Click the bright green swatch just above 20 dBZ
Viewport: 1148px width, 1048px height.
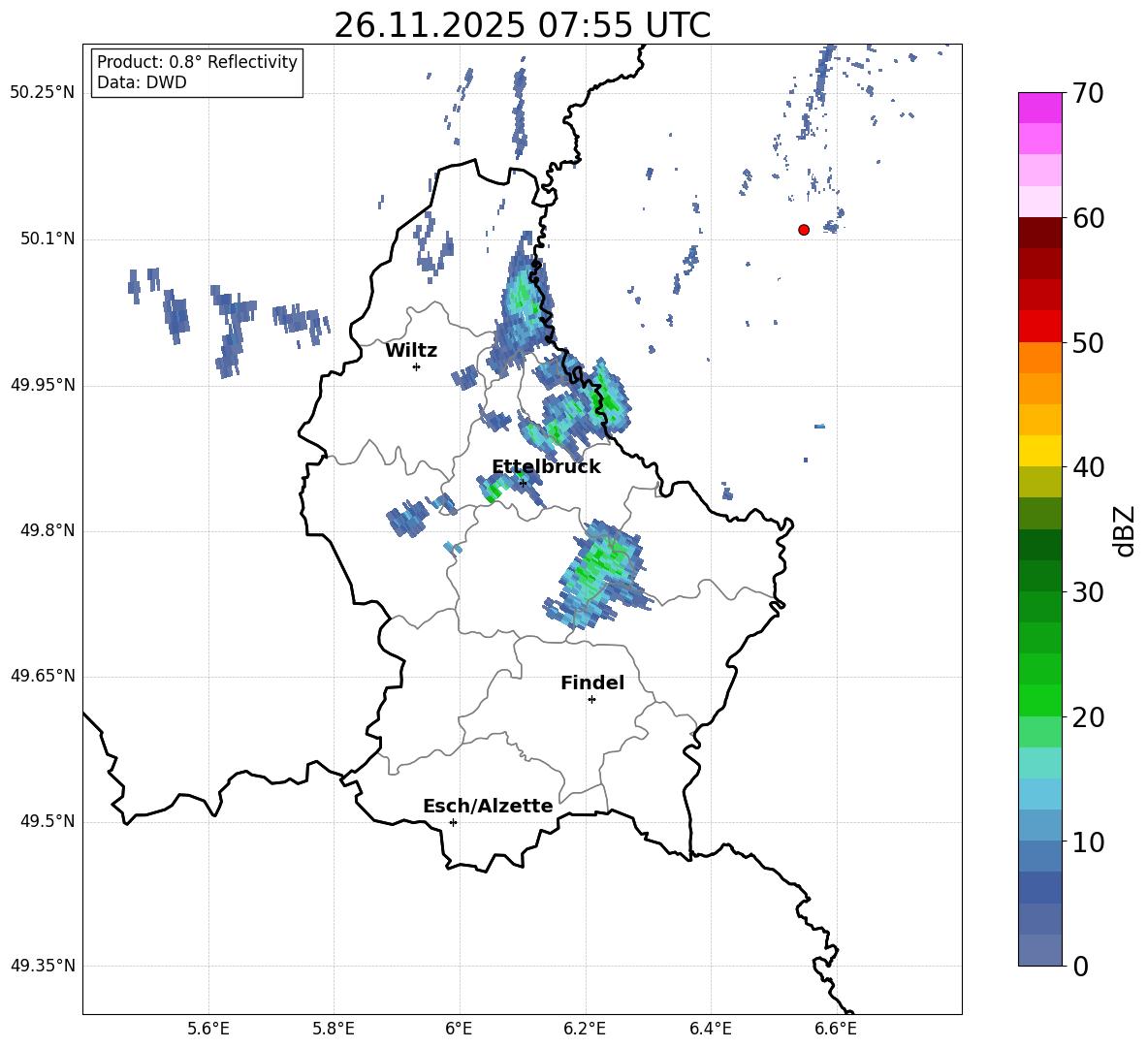point(1040,700)
